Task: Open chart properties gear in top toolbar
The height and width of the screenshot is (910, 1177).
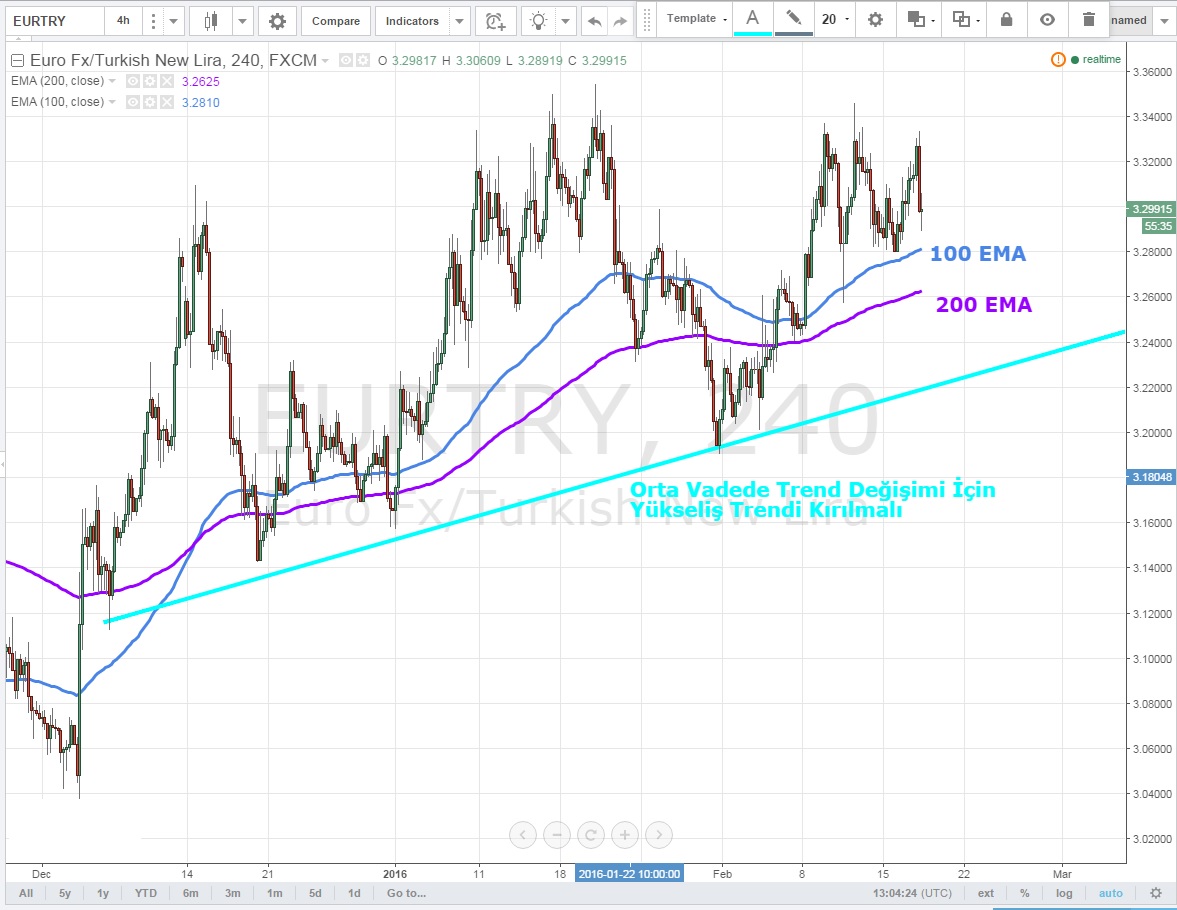Action: (277, 20)
